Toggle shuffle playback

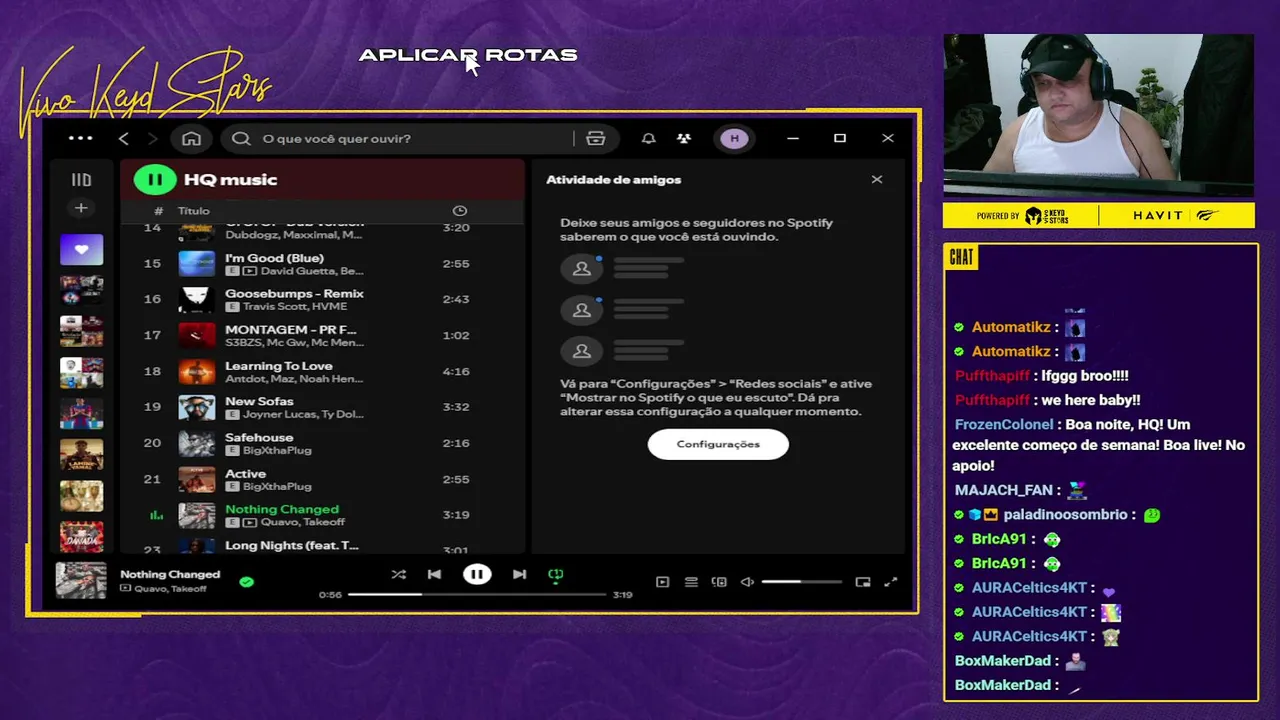(x=398, y=574)
